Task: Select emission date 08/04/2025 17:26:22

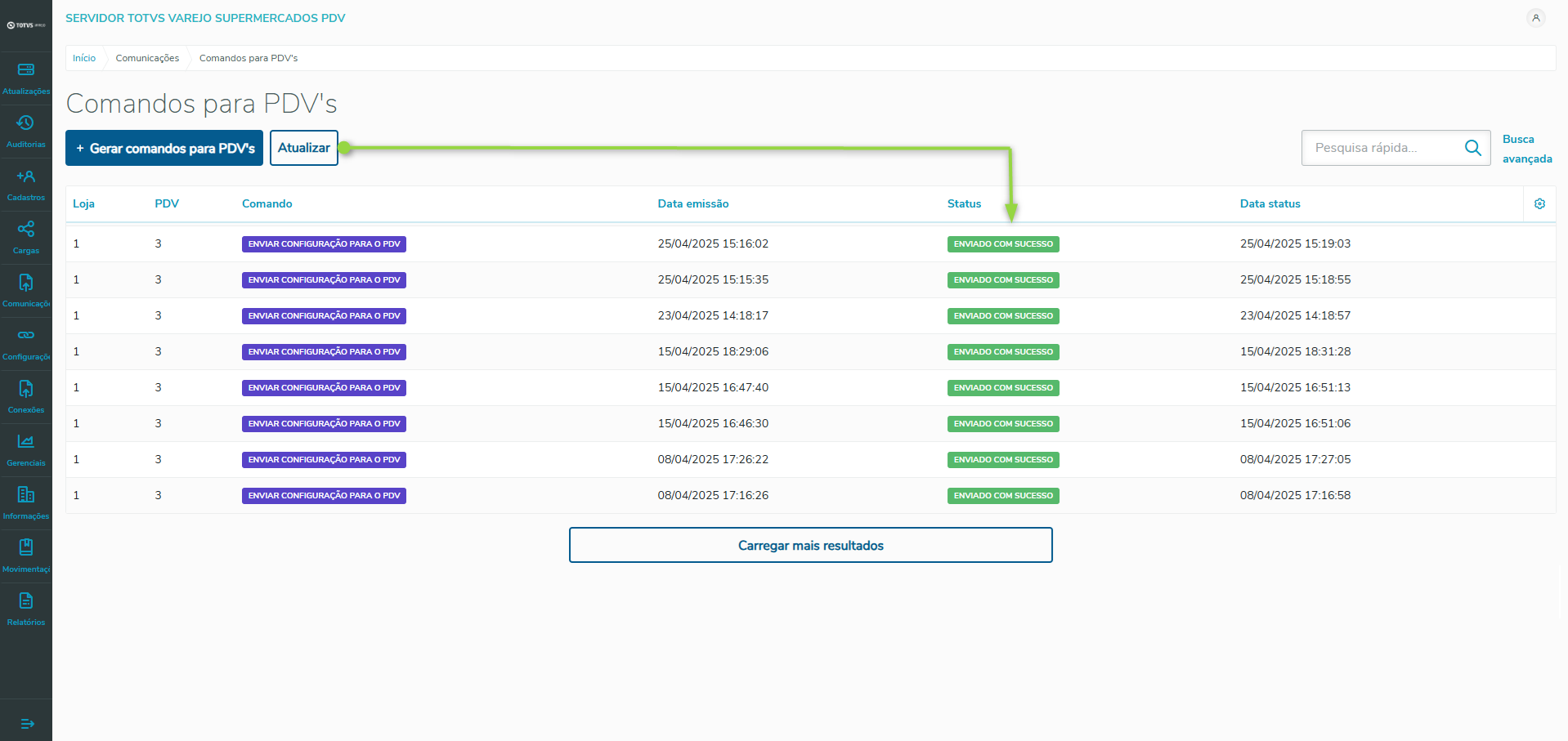Action: coord(713,460)
